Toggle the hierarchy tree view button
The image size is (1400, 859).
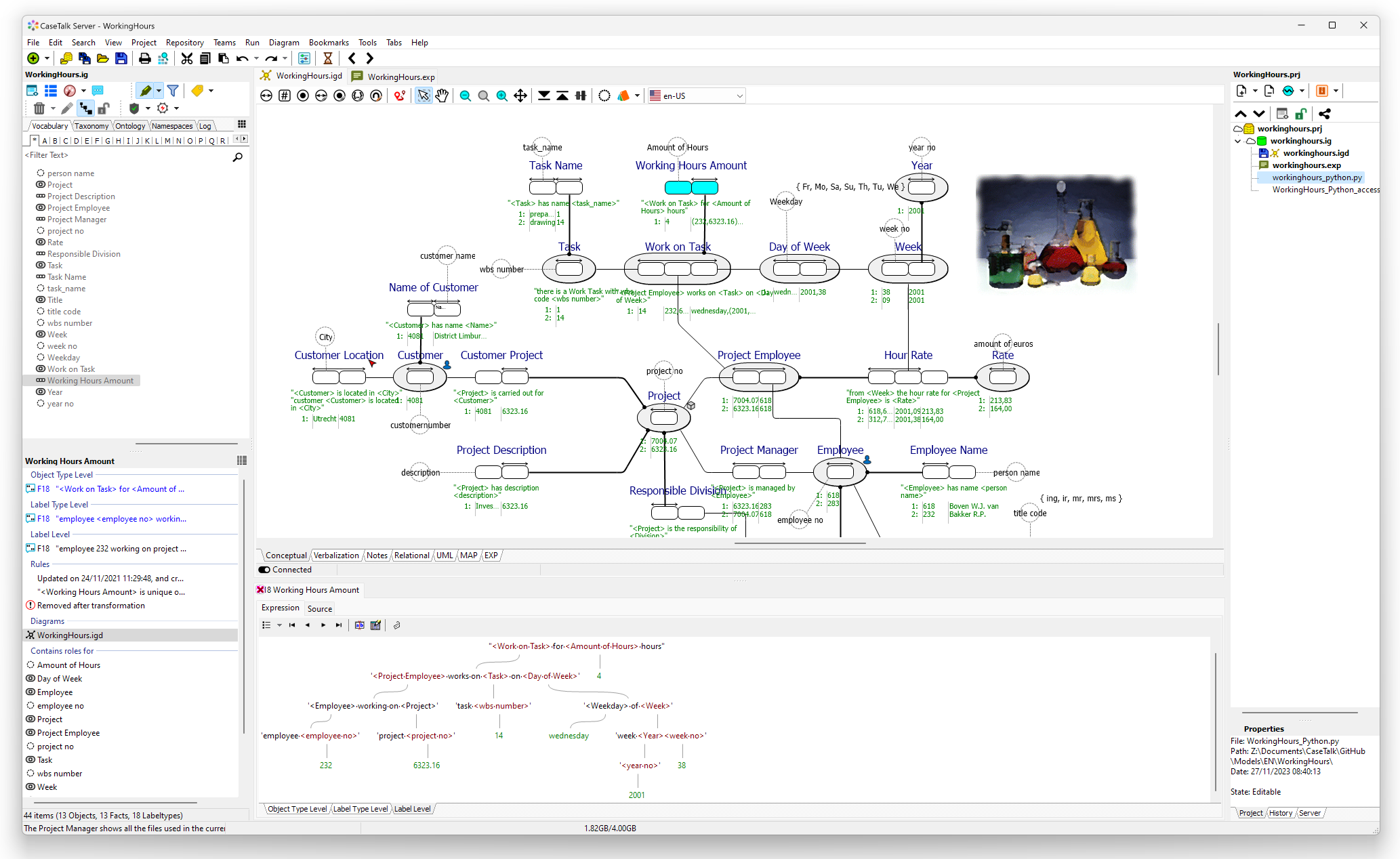coord(85,108)
